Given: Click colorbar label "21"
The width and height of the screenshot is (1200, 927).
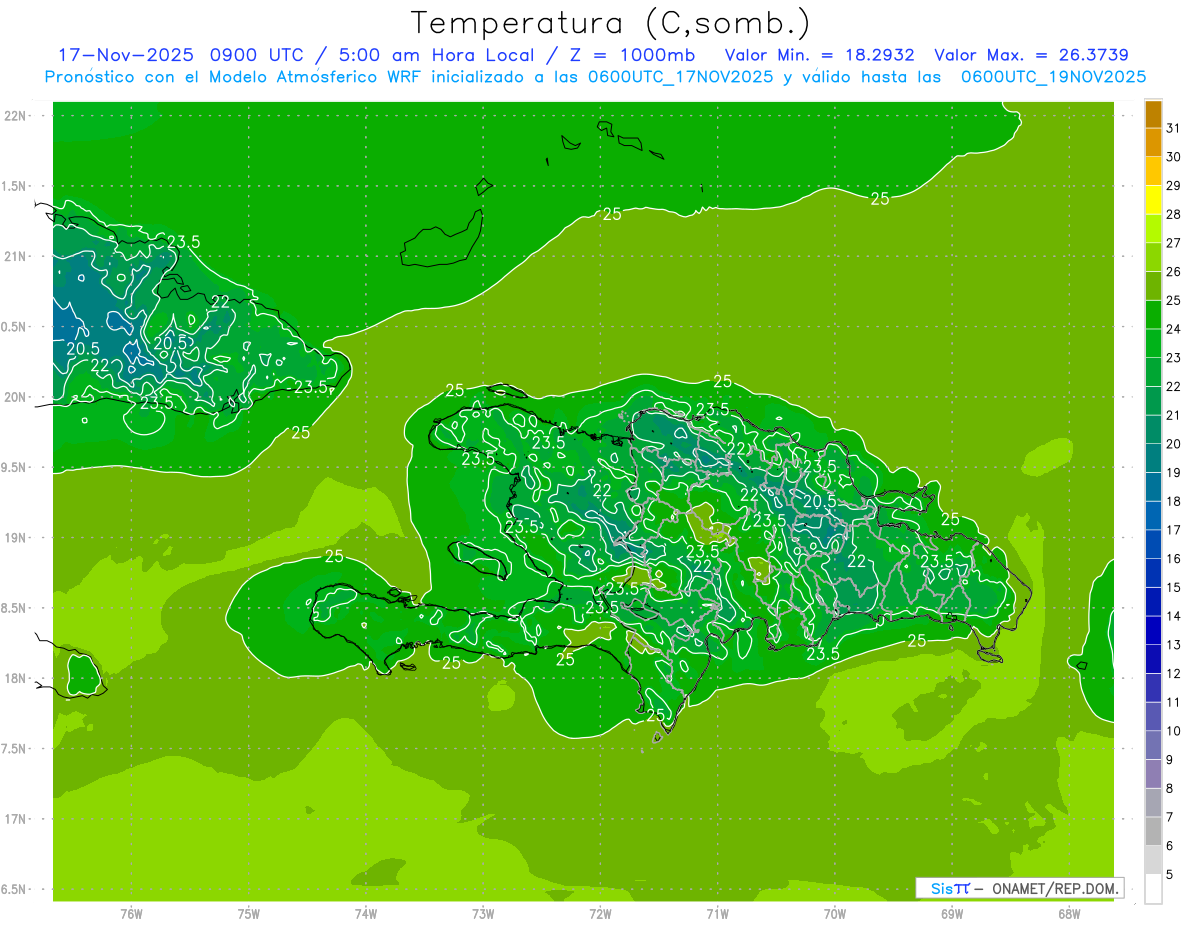Looking at the screenshot, I should (x=1174, y=415).
